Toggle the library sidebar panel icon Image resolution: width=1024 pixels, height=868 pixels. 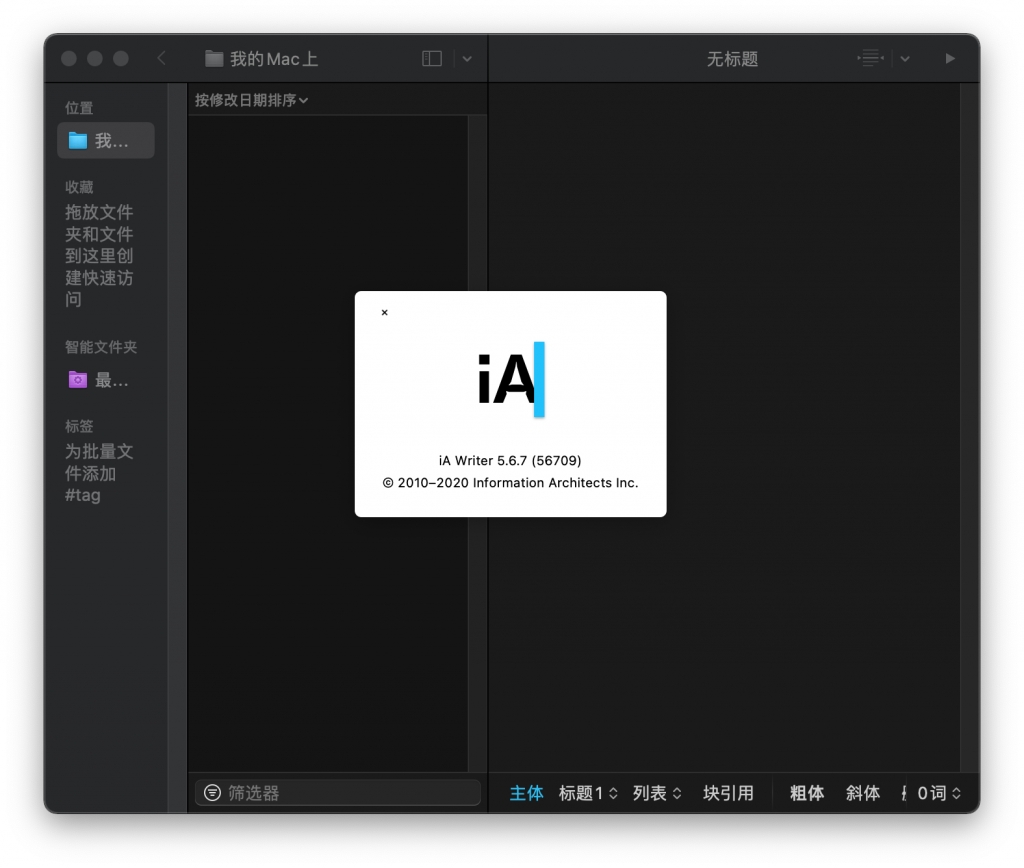(432, 59)
